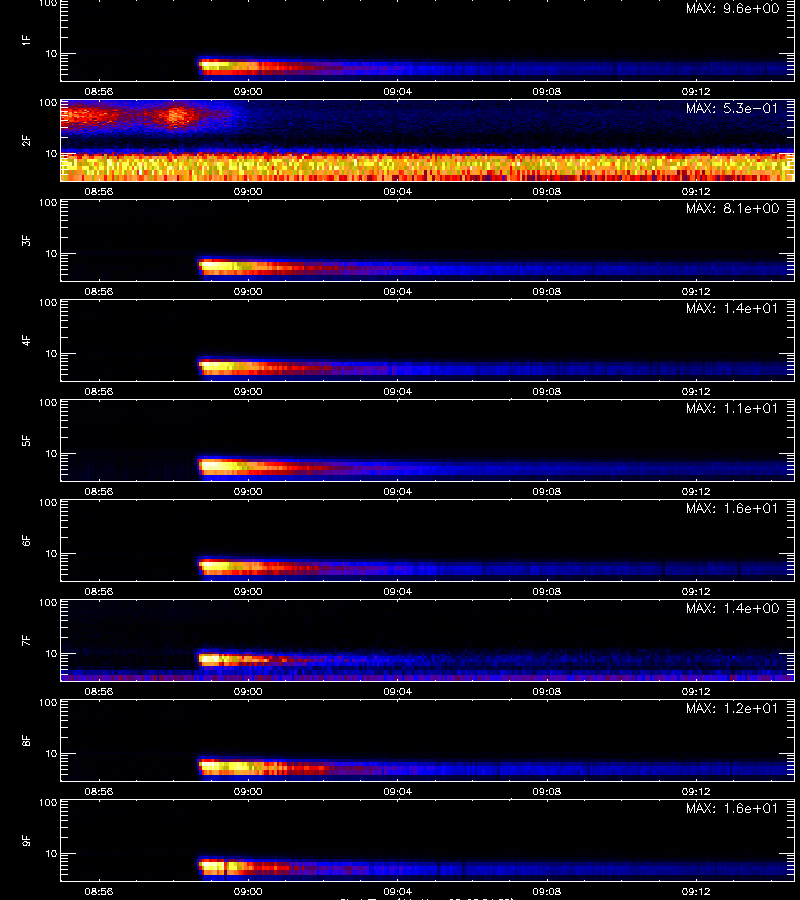
Task: Click the 09:04 tick under panel 7F
Action: click(x=397, y=692)
